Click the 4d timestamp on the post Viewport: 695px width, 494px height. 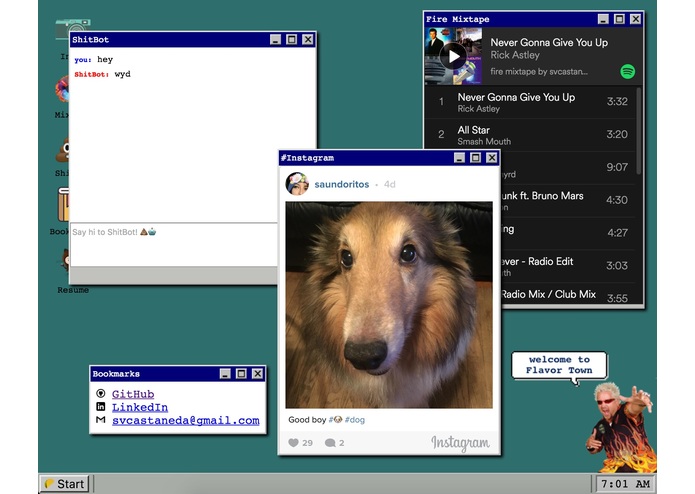390,184
